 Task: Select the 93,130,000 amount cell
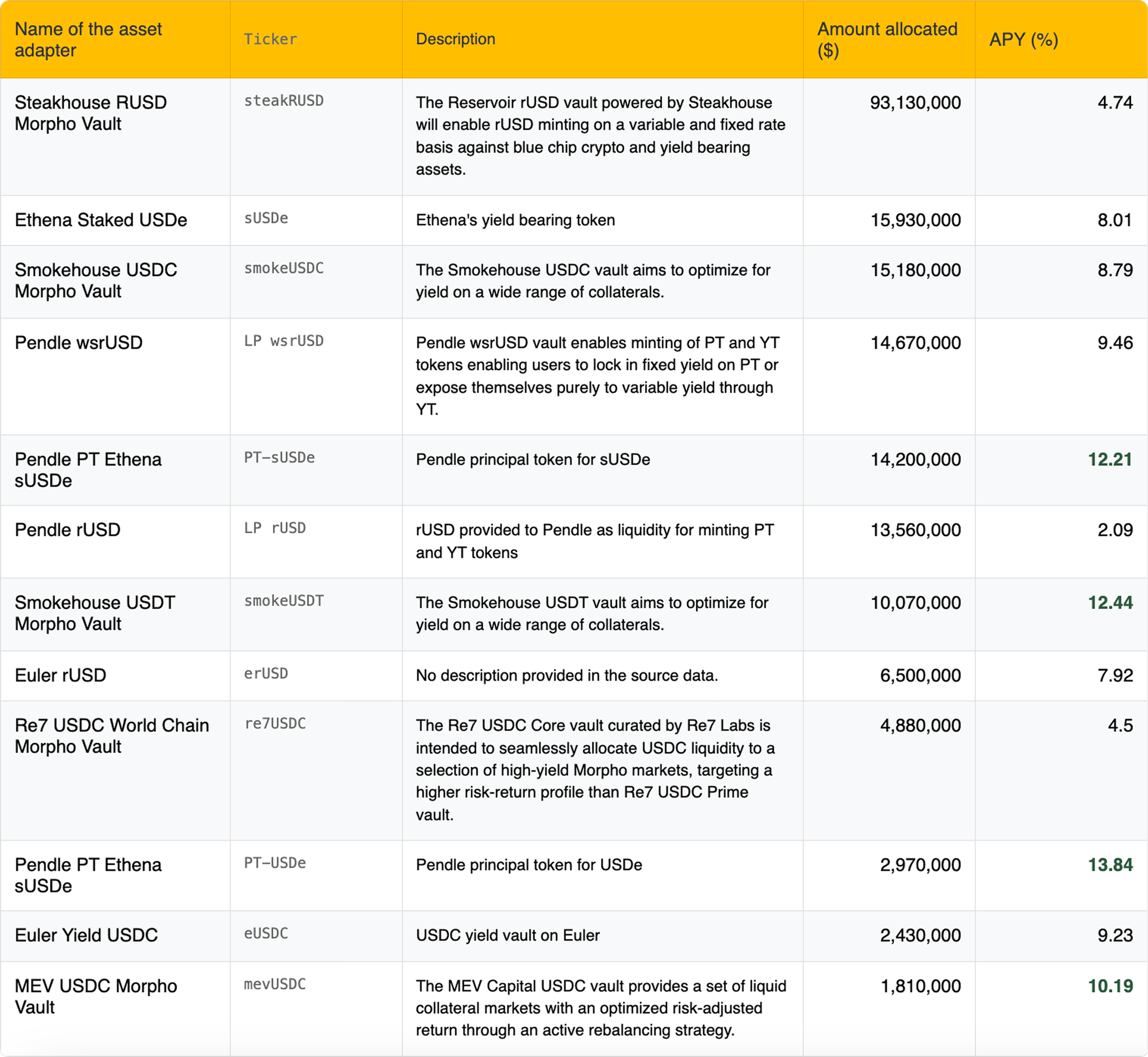pos(915,103)
